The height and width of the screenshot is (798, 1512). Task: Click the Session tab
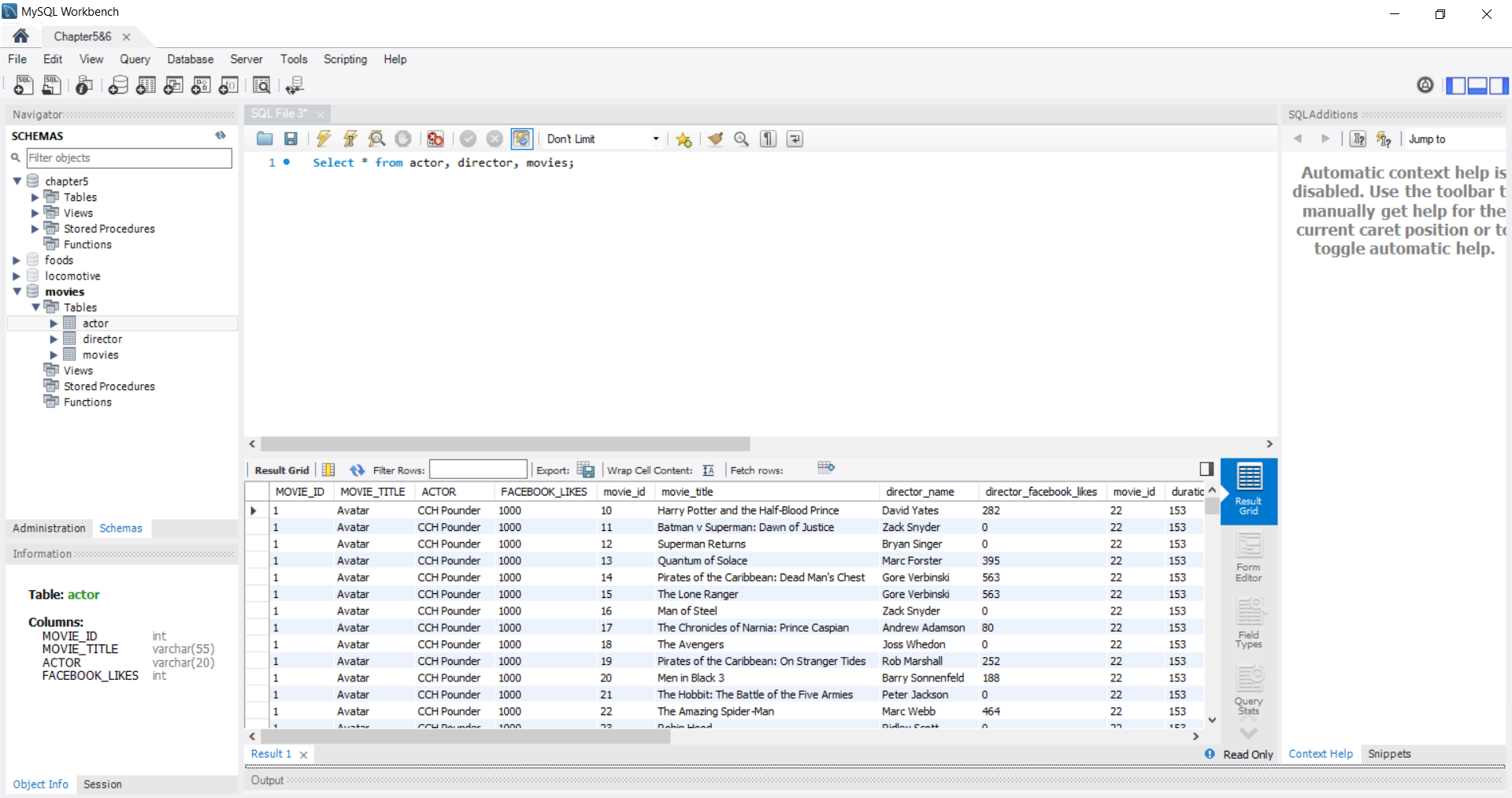tap(102, 784)
